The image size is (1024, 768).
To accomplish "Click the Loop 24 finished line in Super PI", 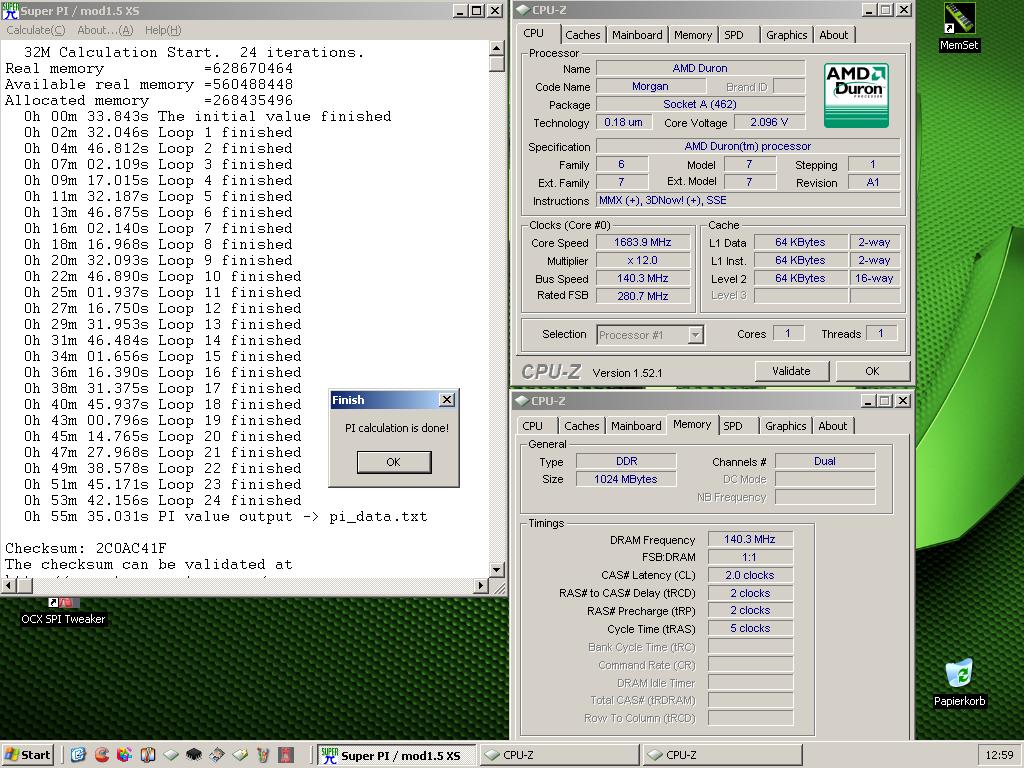I will [x=163, y=500].
